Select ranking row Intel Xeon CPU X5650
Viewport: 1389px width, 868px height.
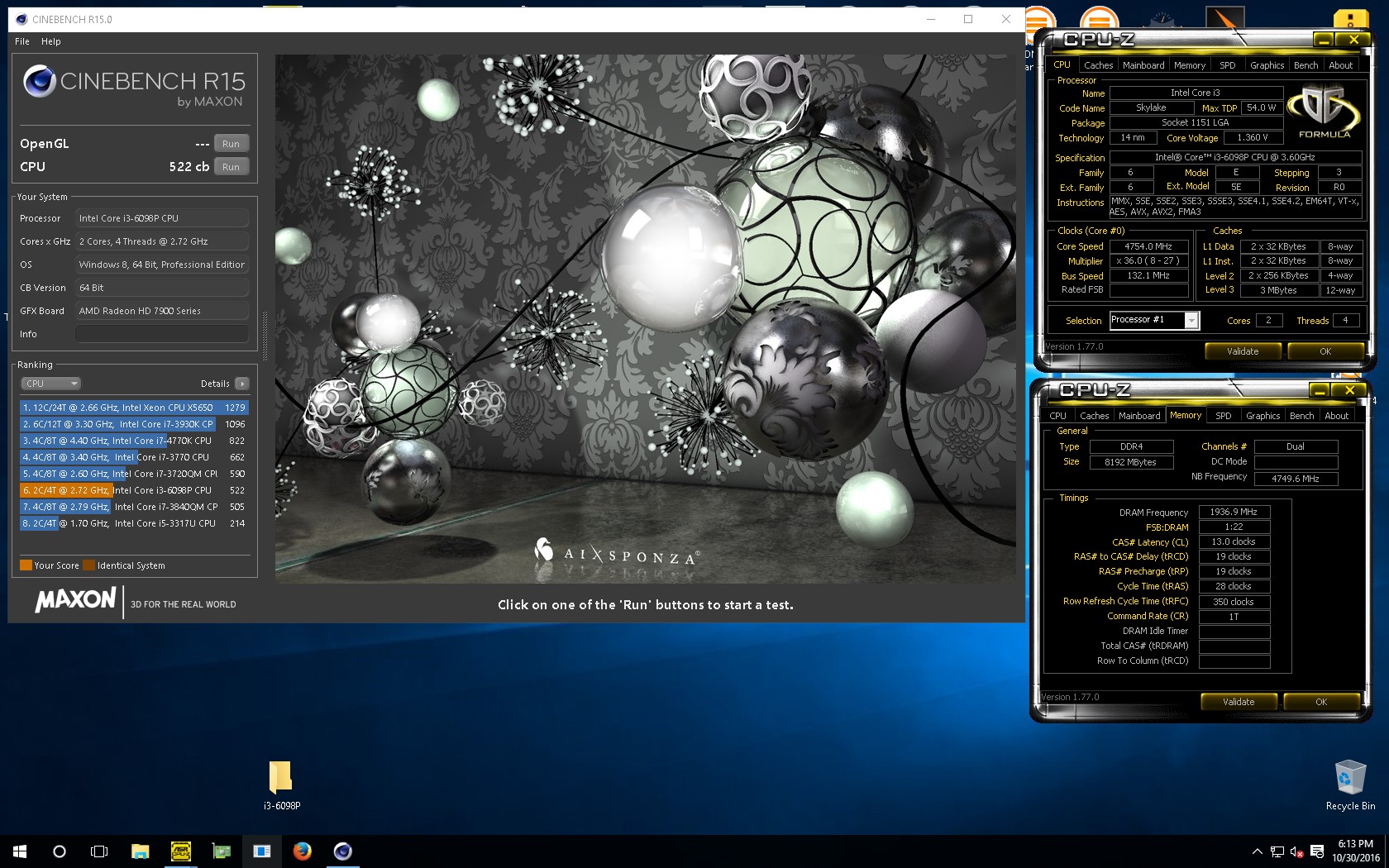pyautogui.click(x=134, y=408)
